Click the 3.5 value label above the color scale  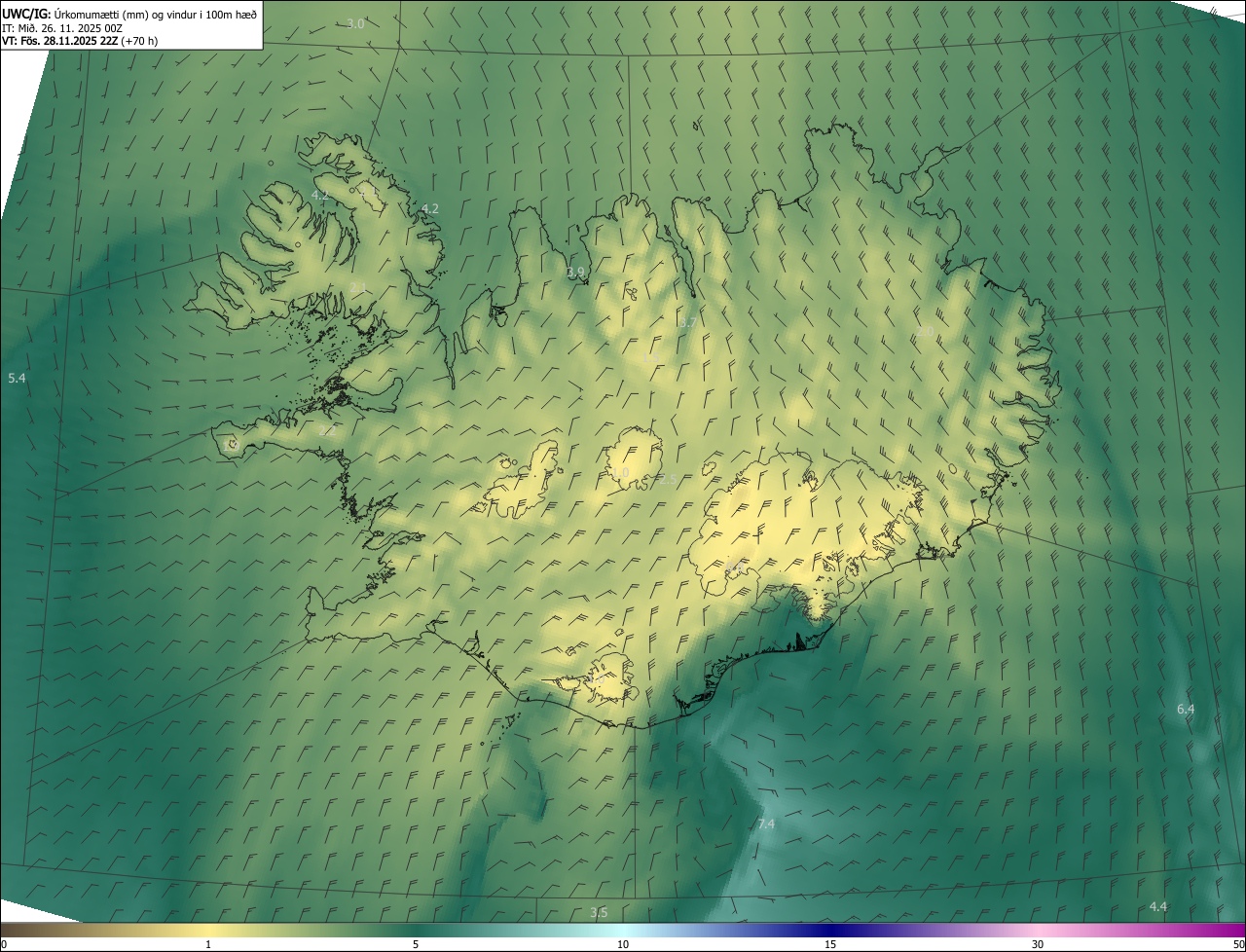click(599, 913)
